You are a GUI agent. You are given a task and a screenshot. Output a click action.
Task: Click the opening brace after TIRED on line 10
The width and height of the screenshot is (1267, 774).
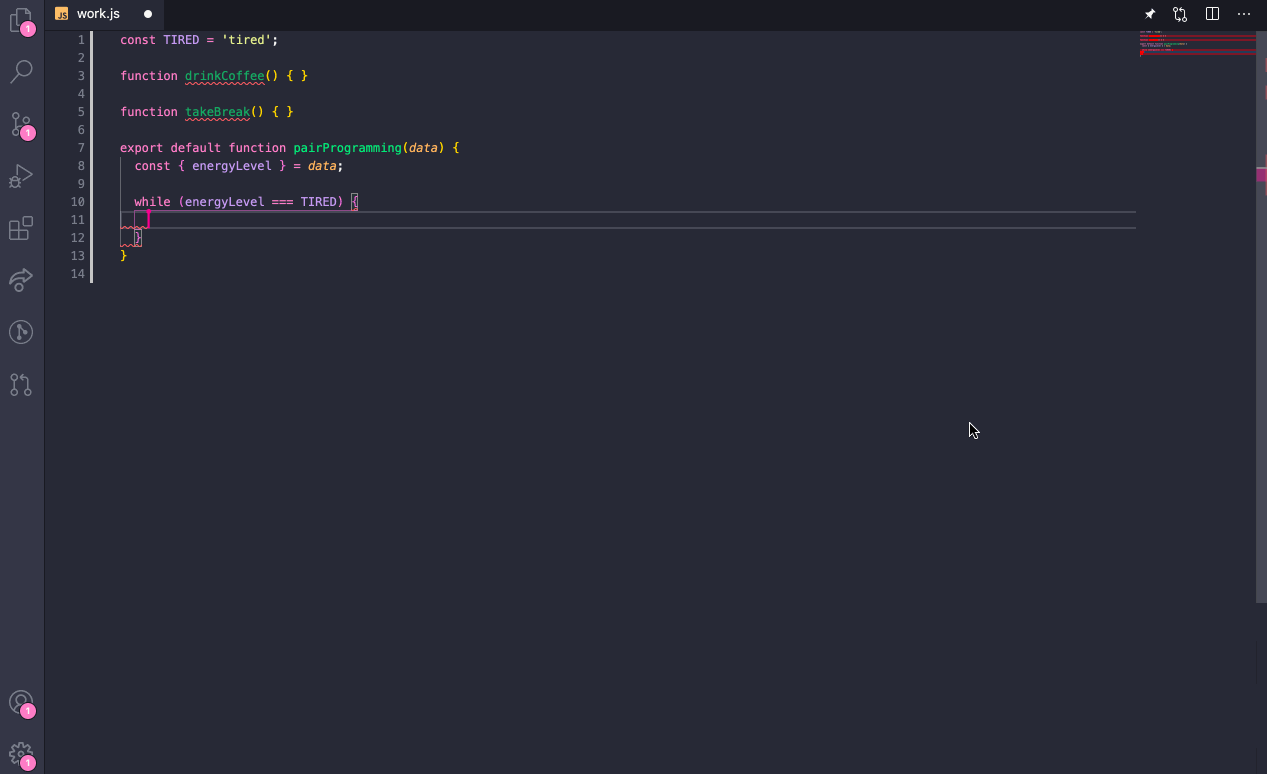354,202
